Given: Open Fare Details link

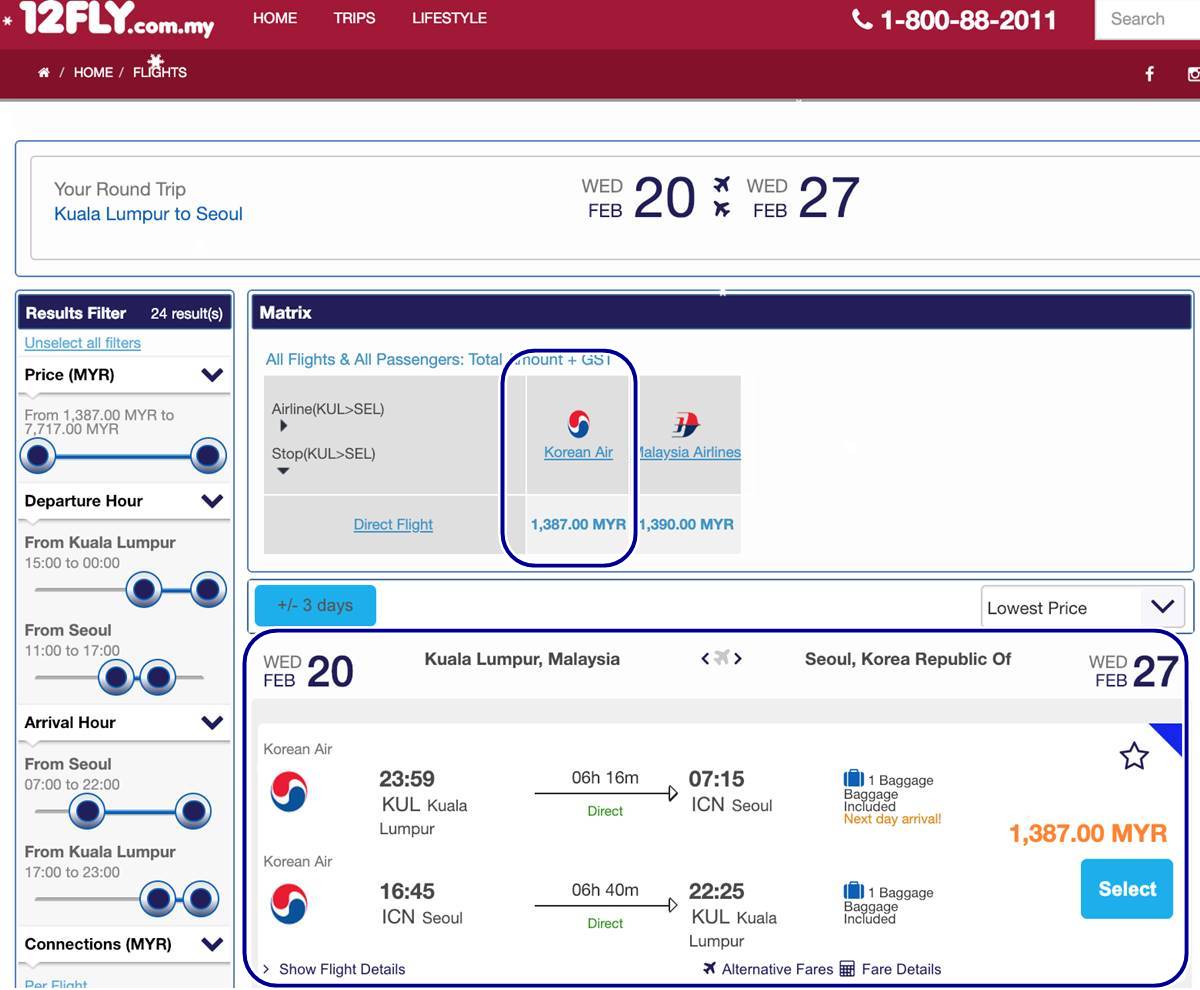Looking at the screenshot, I should click(901, 969).
